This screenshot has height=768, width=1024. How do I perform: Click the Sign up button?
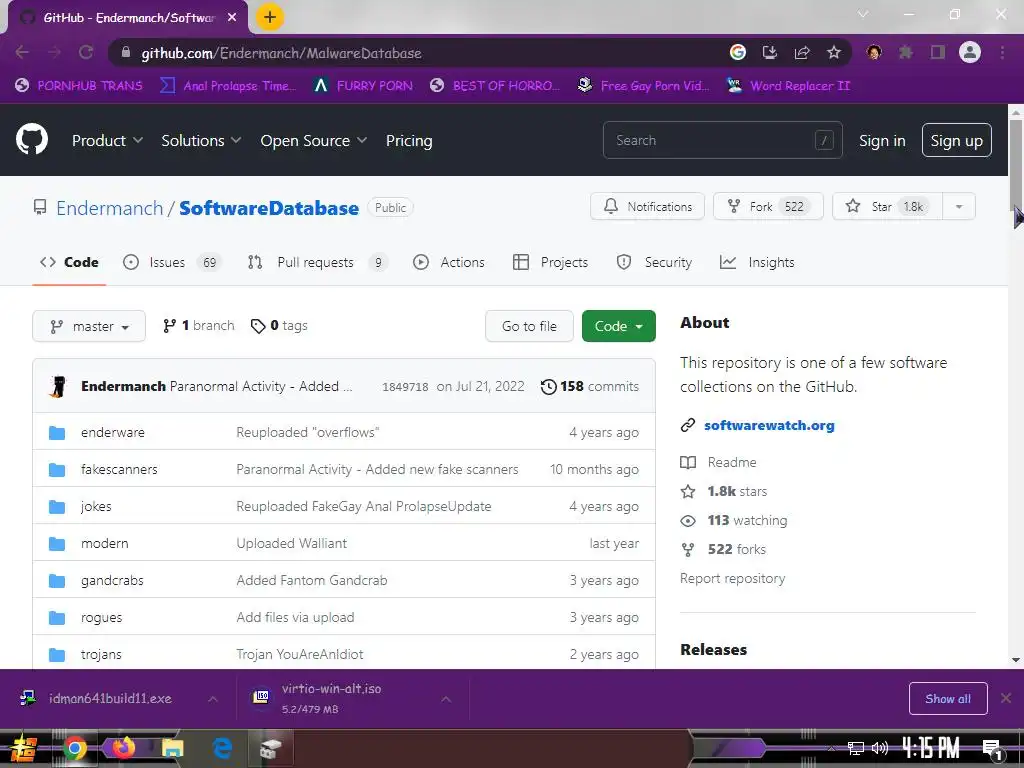coord(956,140)
